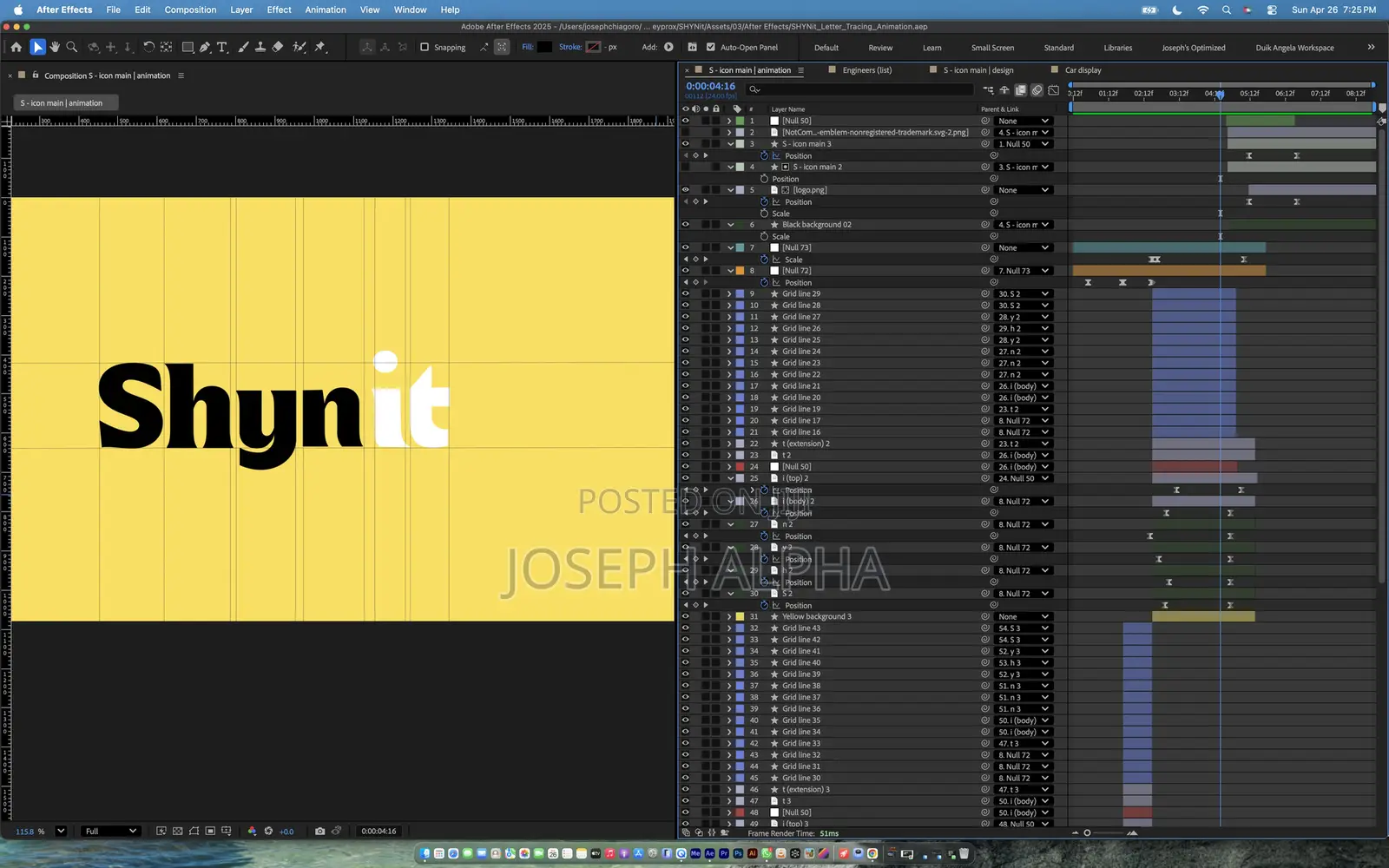Switch to Small Screen workspace
The width and height of the screenshot is (1389, 868).
[x=992, y=48]
